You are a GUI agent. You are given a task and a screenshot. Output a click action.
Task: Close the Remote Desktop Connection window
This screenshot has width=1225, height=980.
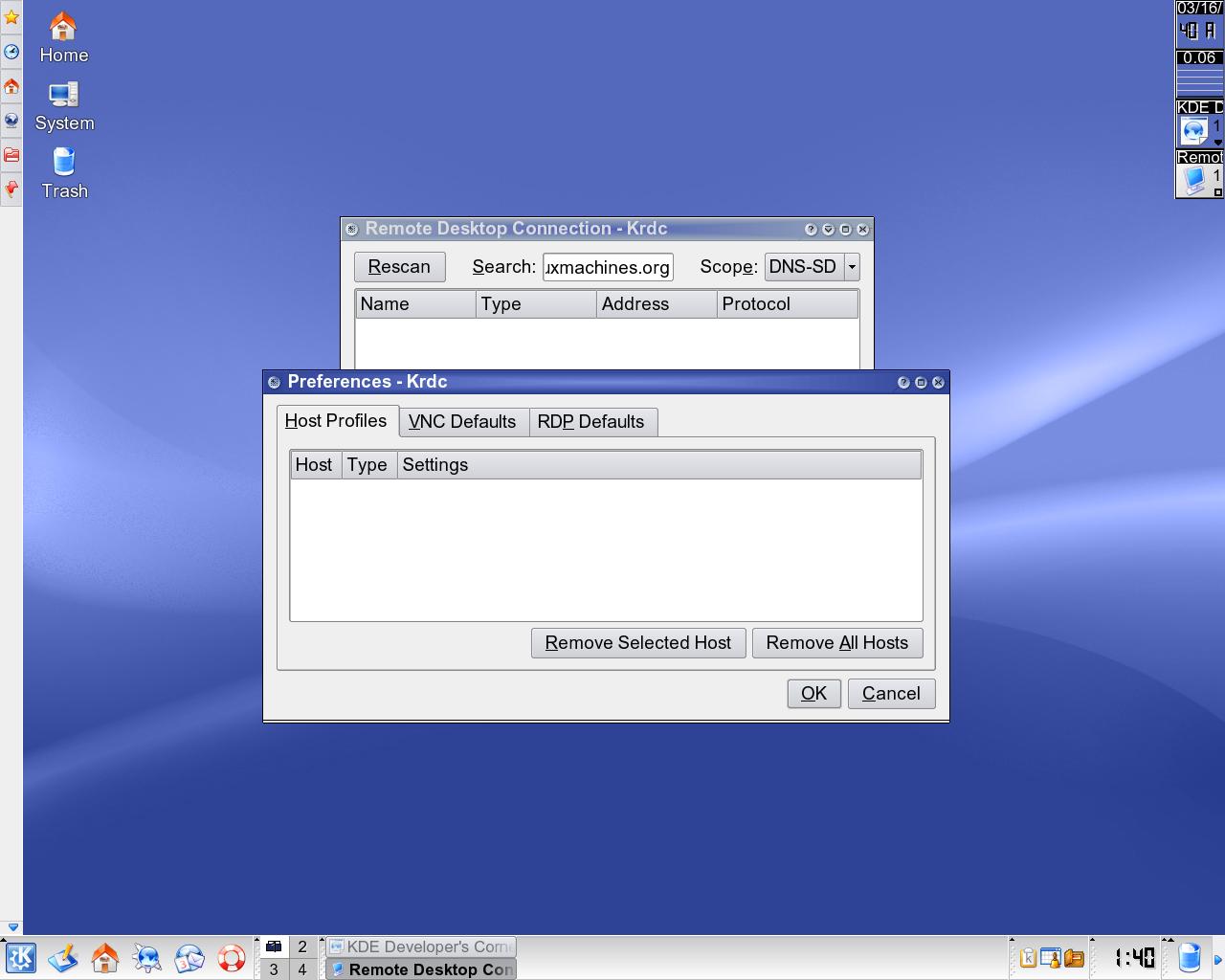click(x=862, y=230)
